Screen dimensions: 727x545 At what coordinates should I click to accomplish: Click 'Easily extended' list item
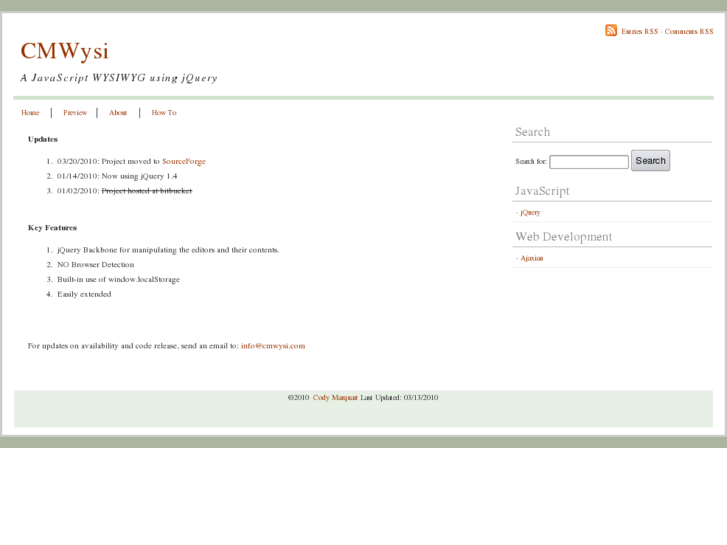click(x=84, y=294)
